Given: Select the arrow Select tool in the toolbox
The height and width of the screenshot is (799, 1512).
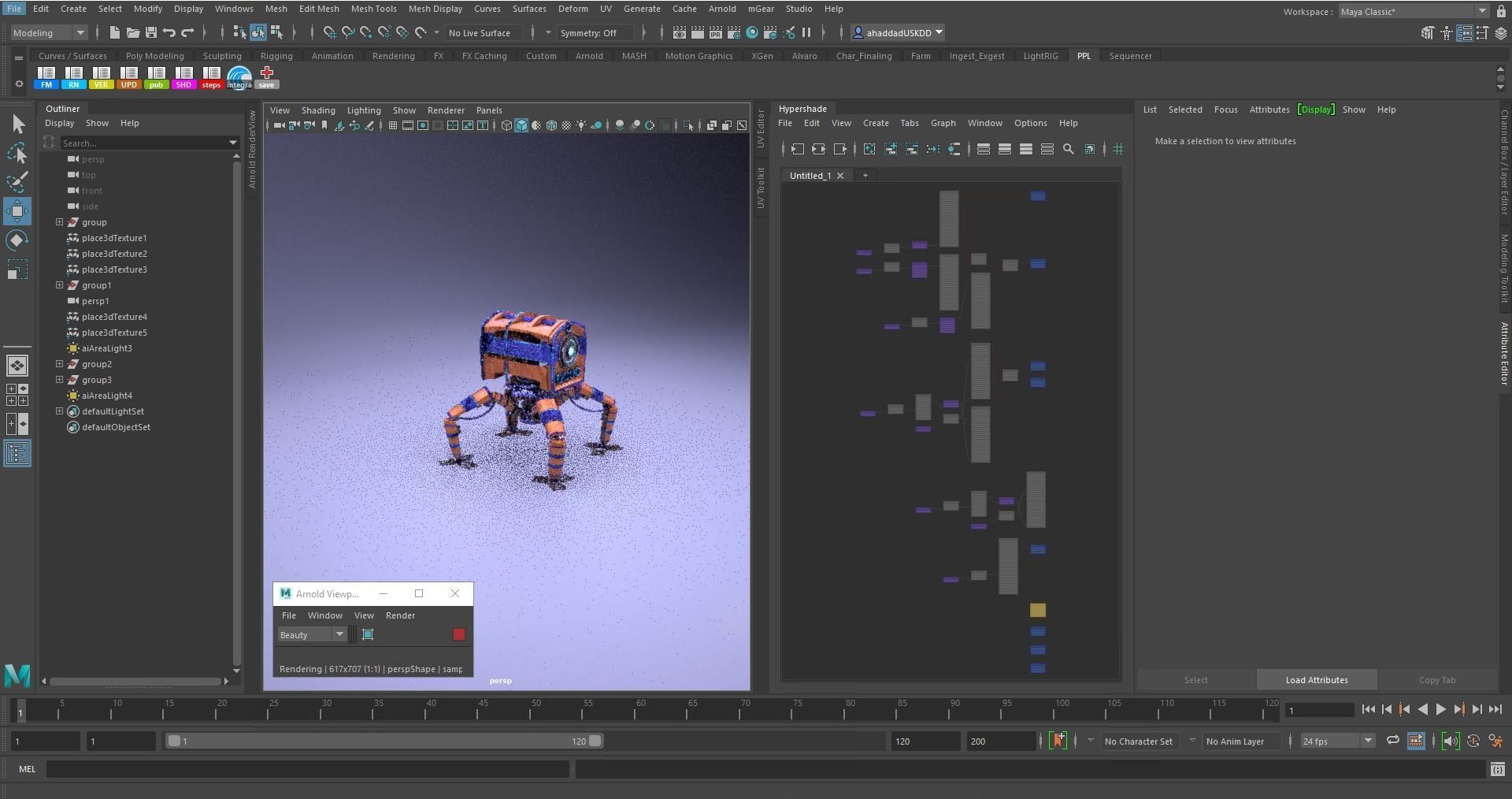Looking at the screenshot, I should click(18, 124).
